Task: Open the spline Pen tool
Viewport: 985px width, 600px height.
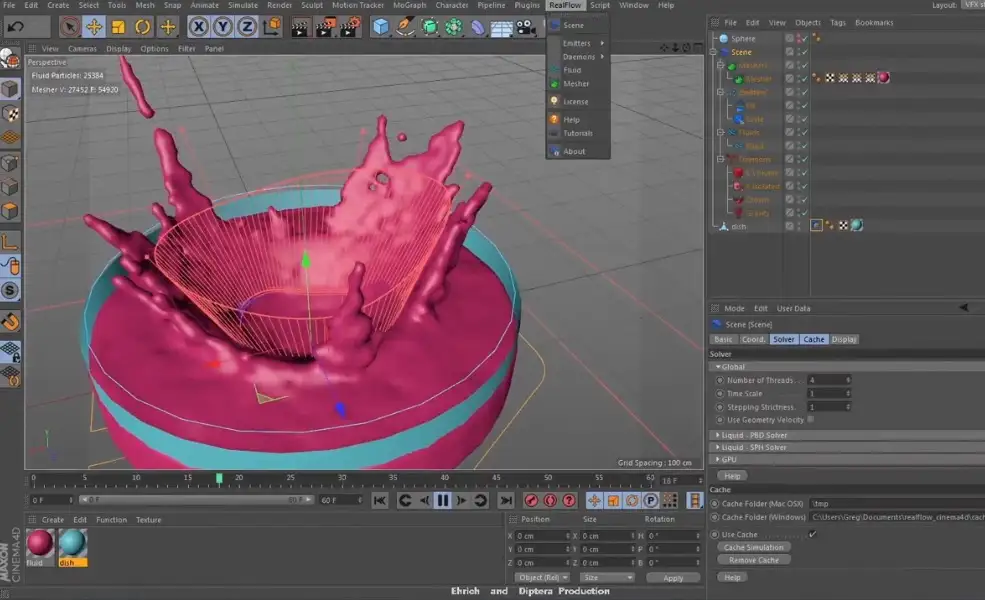Action: tap(405, 27)
